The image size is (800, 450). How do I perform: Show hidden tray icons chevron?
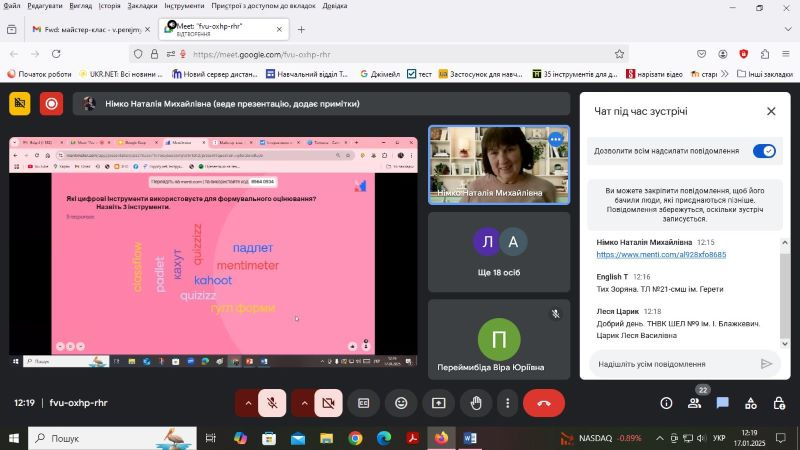click(660, 438)
